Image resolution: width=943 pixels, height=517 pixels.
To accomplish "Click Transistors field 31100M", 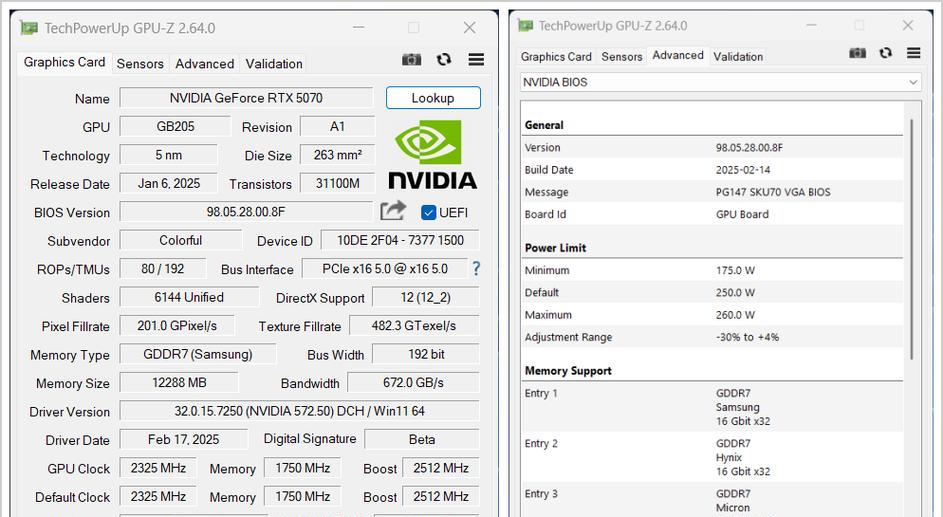I will click(x=337, y=183).
